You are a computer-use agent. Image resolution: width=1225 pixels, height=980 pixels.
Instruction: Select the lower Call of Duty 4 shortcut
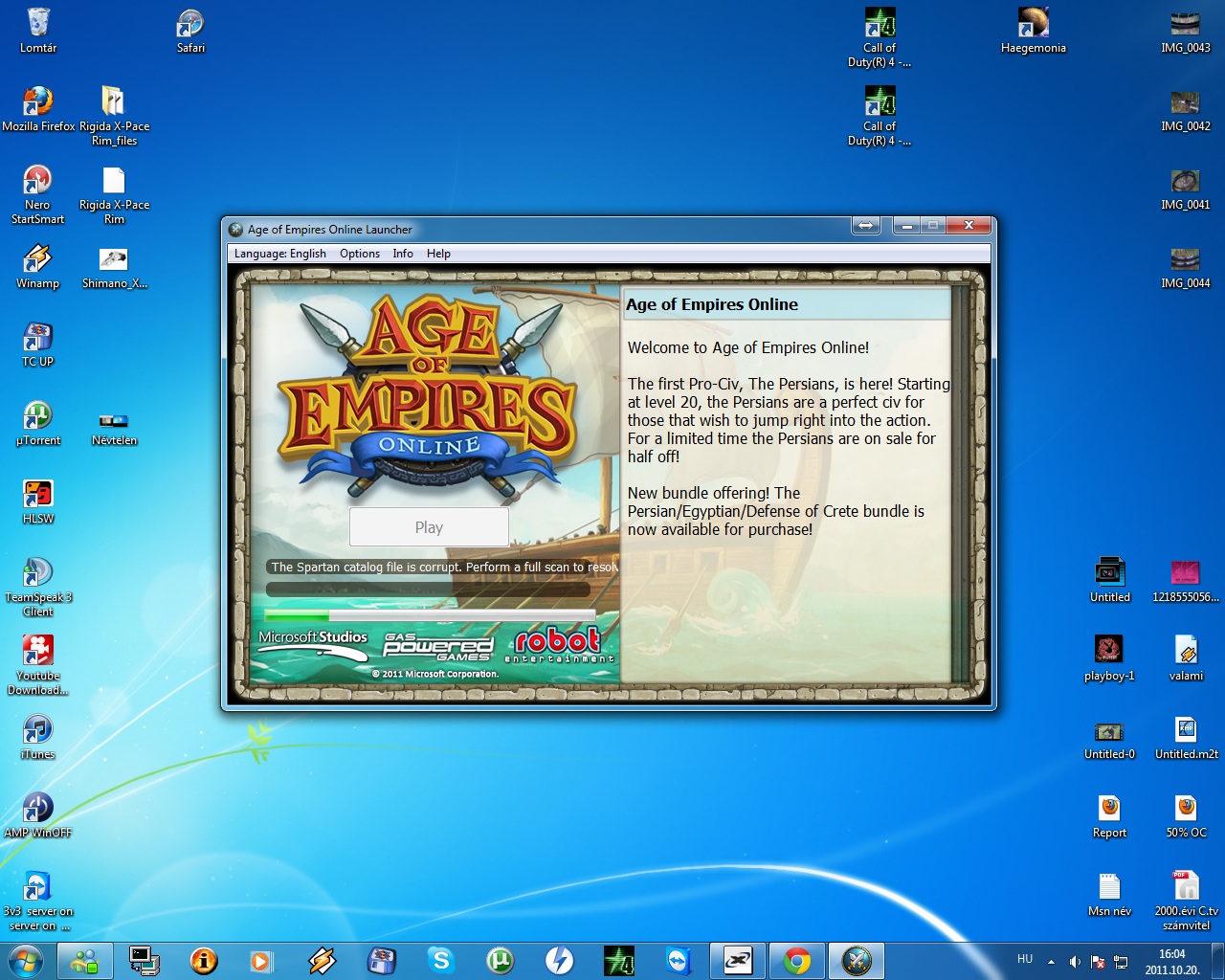click(880, 115)
